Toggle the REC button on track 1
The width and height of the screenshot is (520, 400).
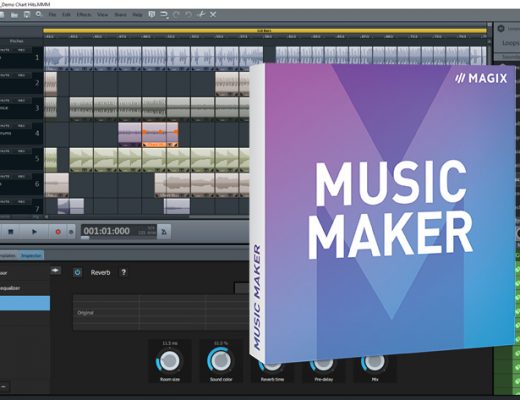coord(21,50)
